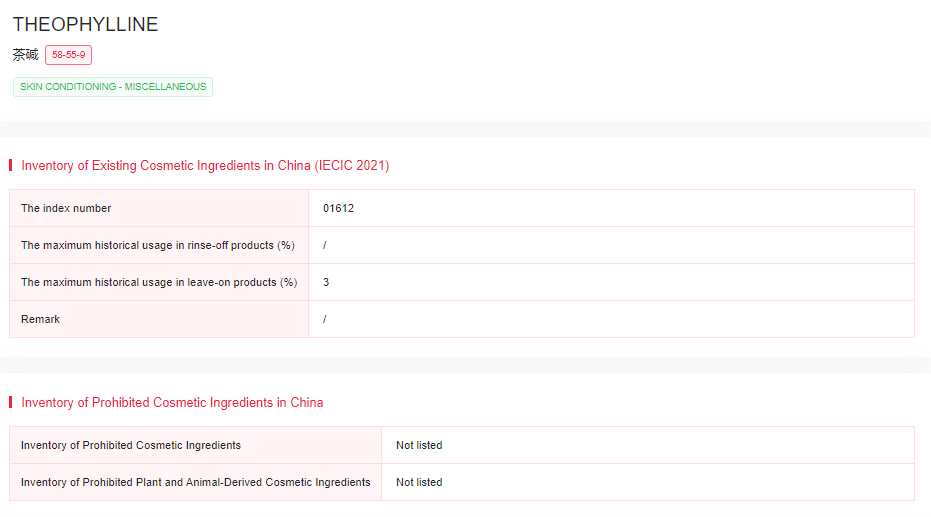This screenshot has width=931, height=517.
Task: Click the THEOPHYLLINE ingredient title
Action: [x=85, y=25]
